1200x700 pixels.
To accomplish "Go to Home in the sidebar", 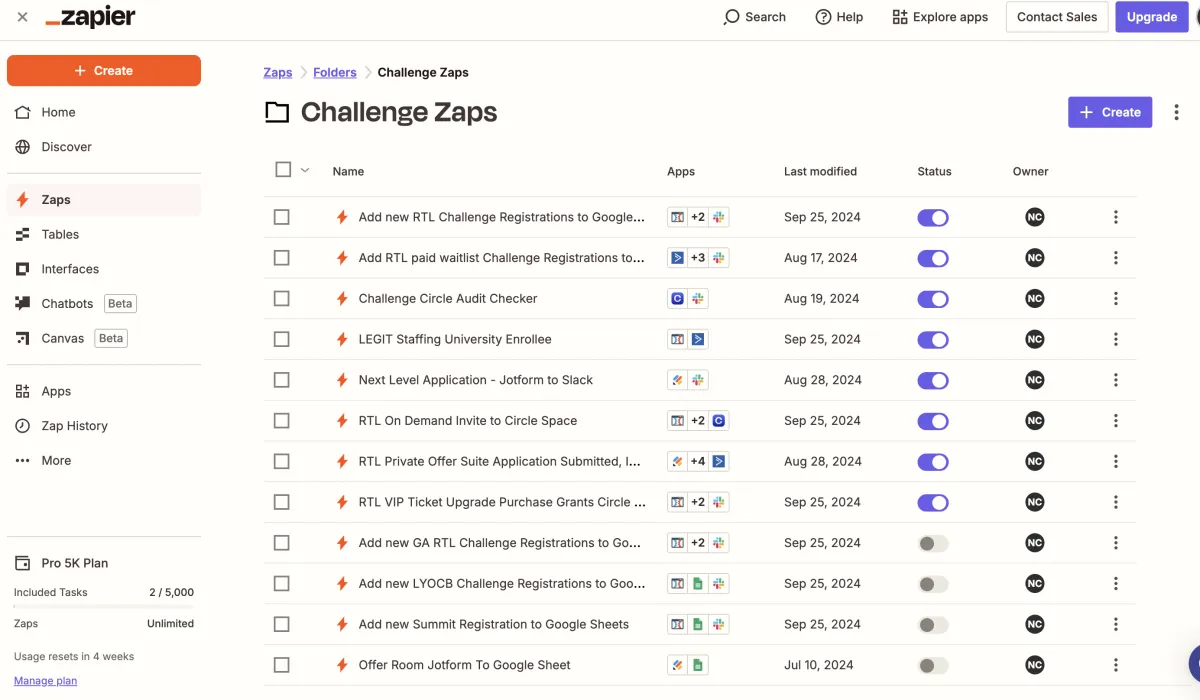I will (x=104, y=113).
